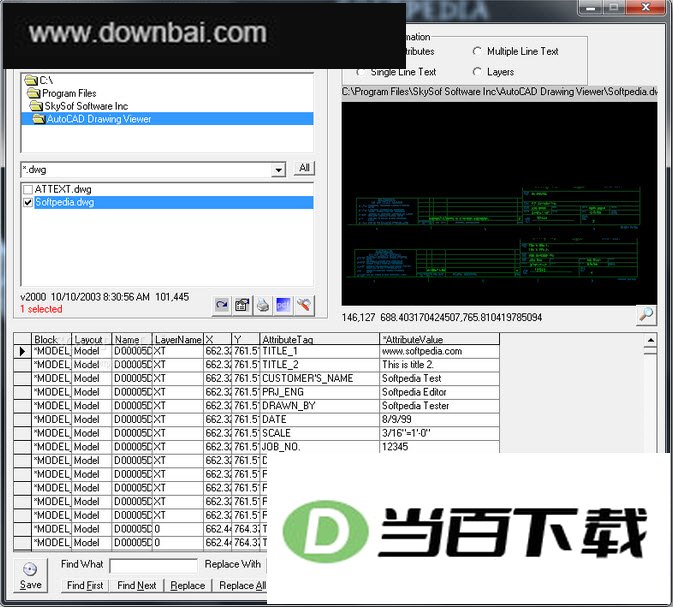Viewport: 673px width, 607px height.
Task: Click the PDF export toolbar icon
Action: click(x=283, y=306)
